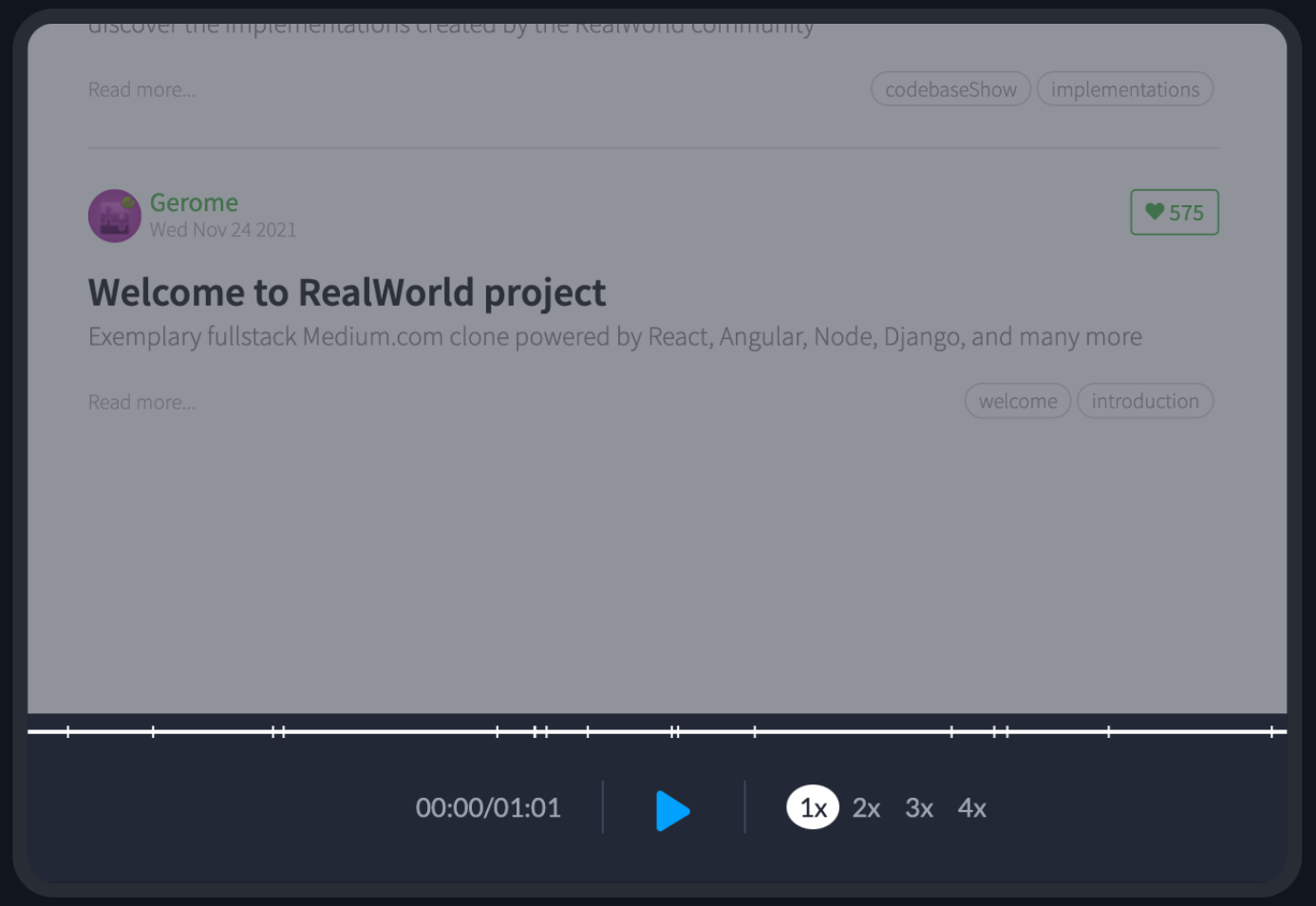The image size is (1316, 906).
Task: Choose 4x playback speed
Action: tap(971, 807)
